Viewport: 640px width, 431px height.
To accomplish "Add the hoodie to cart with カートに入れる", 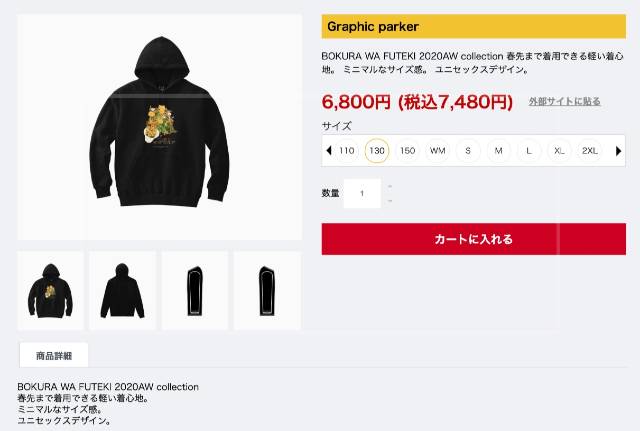I will [473, 239].
